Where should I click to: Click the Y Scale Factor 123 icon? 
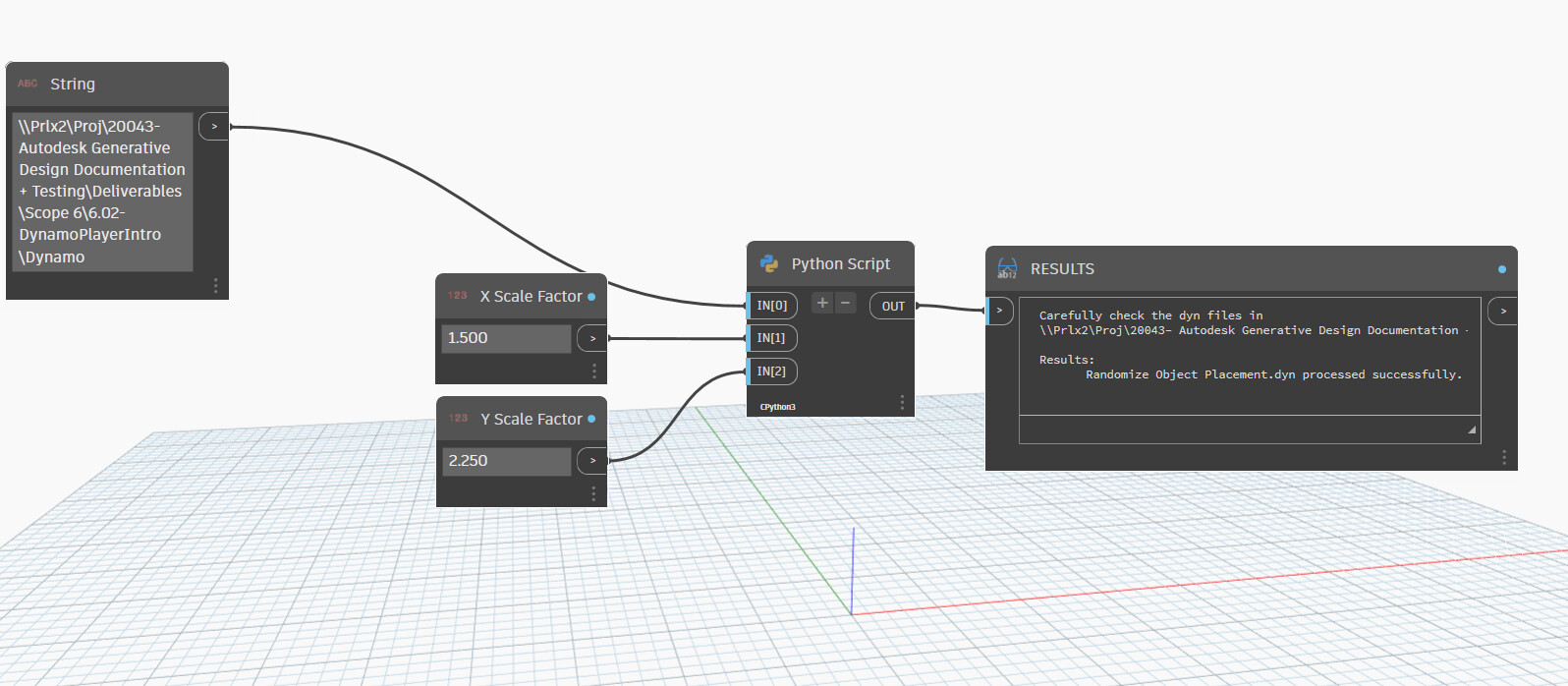click(459, 418)
